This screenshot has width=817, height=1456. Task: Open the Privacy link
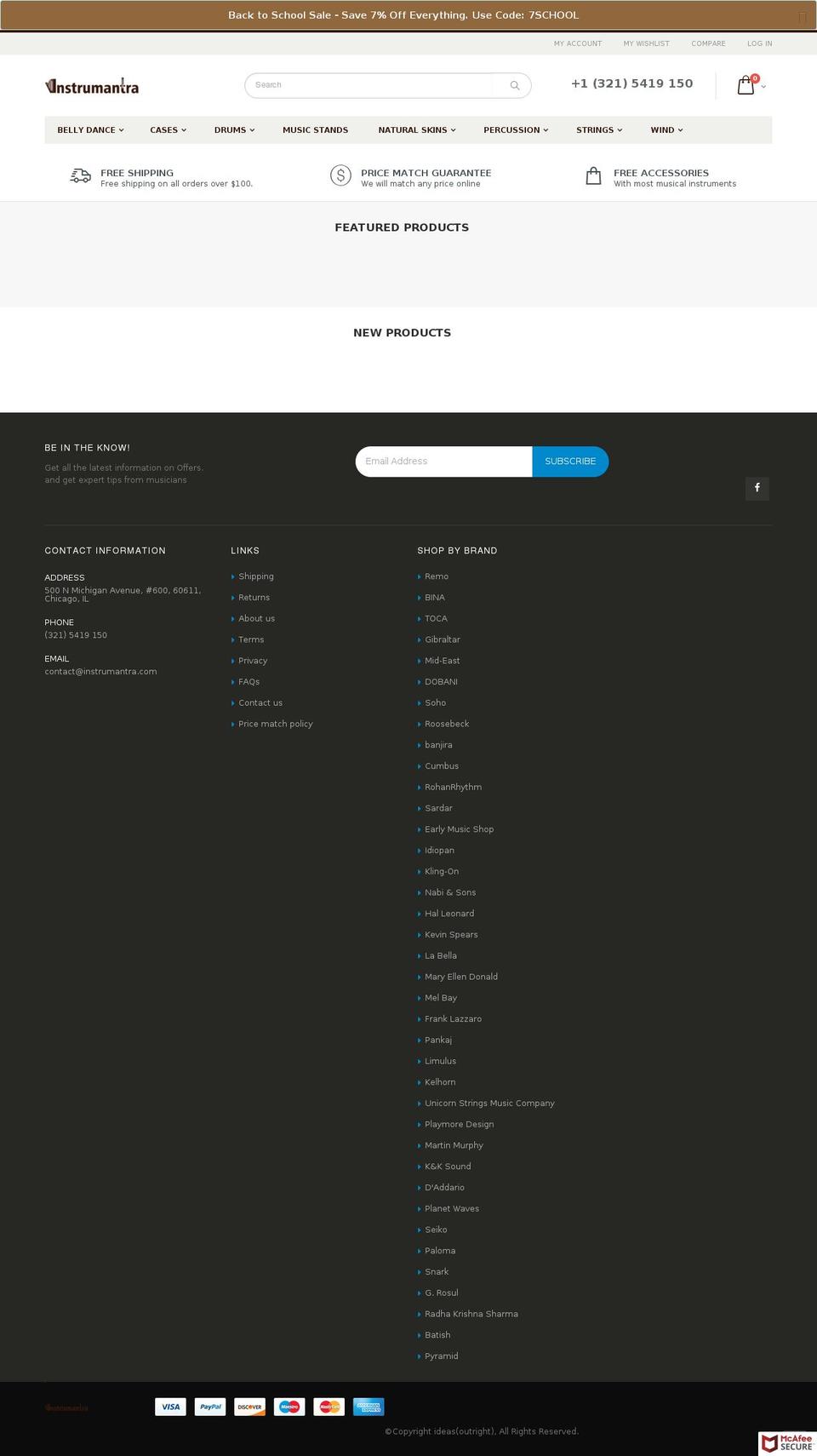[x=253, y=661]
